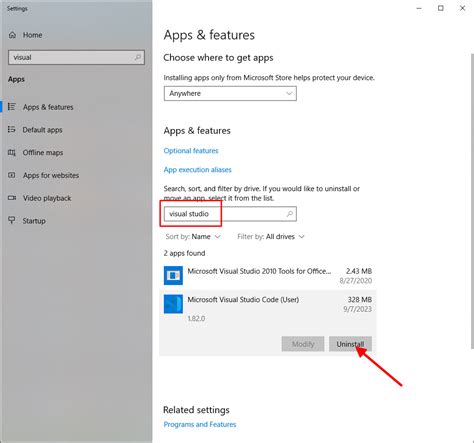Click the '2 apps found' text

click(184, 253)
